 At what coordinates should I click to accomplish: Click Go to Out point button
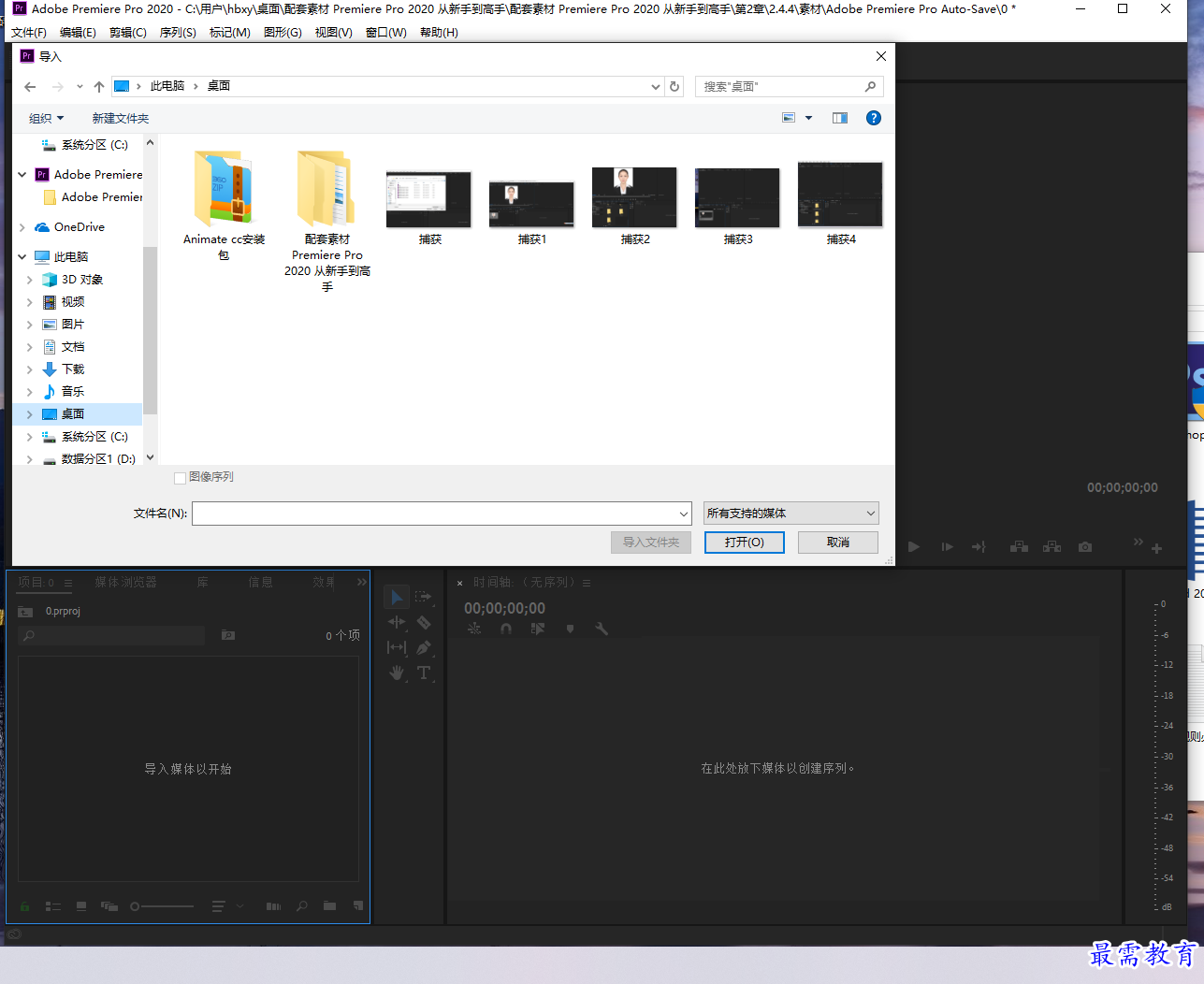click(x=979, y=547)
